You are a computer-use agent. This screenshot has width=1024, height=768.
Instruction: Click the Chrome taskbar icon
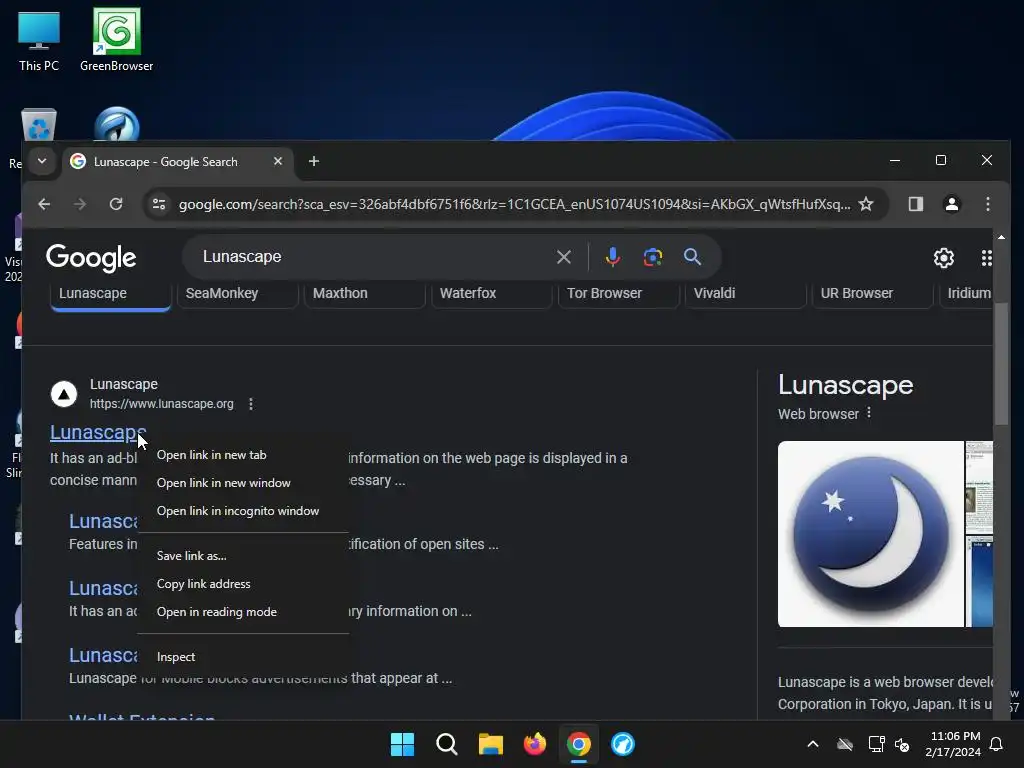[x=579, y=744]
